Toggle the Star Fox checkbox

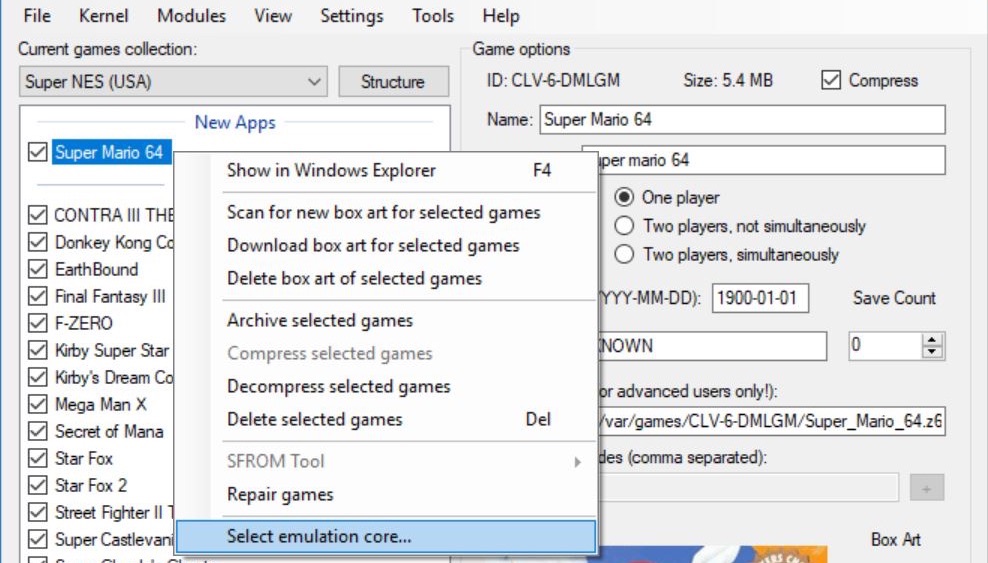coord(38,458)
